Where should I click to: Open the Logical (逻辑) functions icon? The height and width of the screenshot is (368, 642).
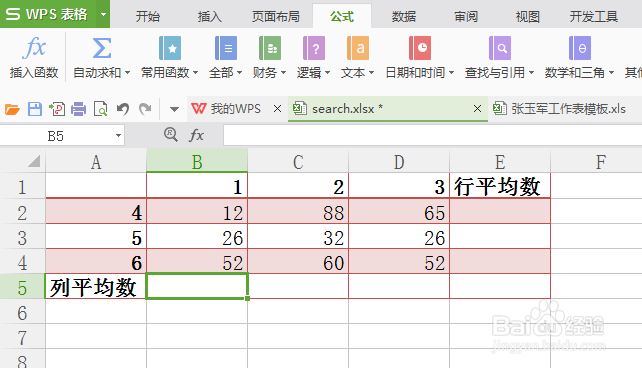point(314,48)
